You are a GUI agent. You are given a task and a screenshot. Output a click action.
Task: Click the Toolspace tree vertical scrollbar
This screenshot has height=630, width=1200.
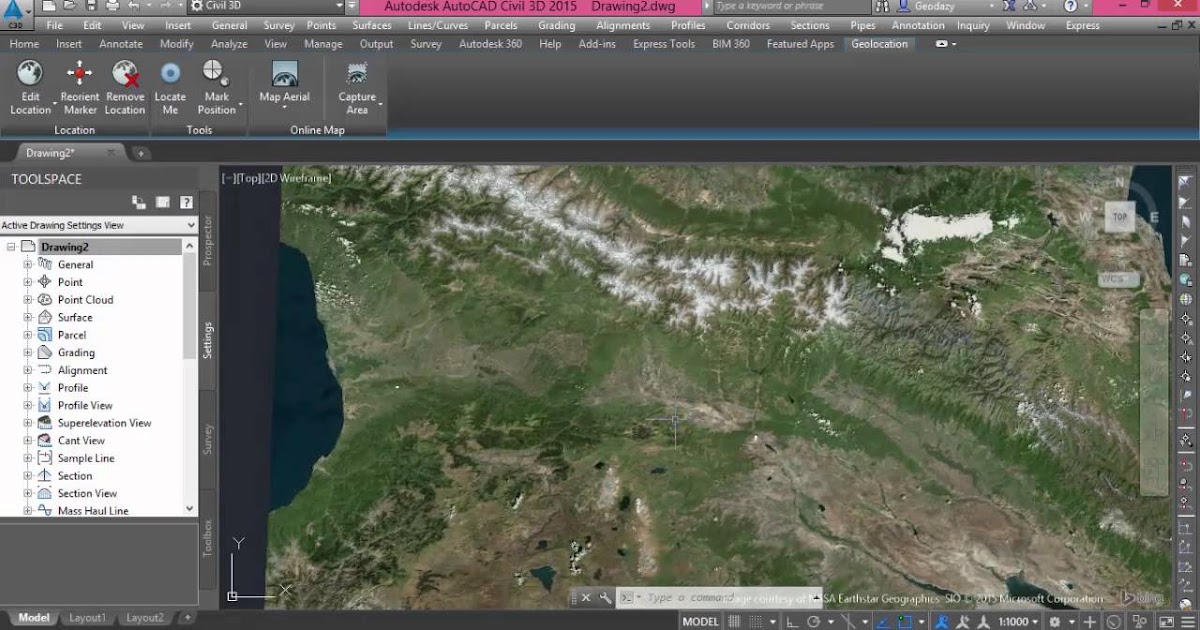[190, 376]
